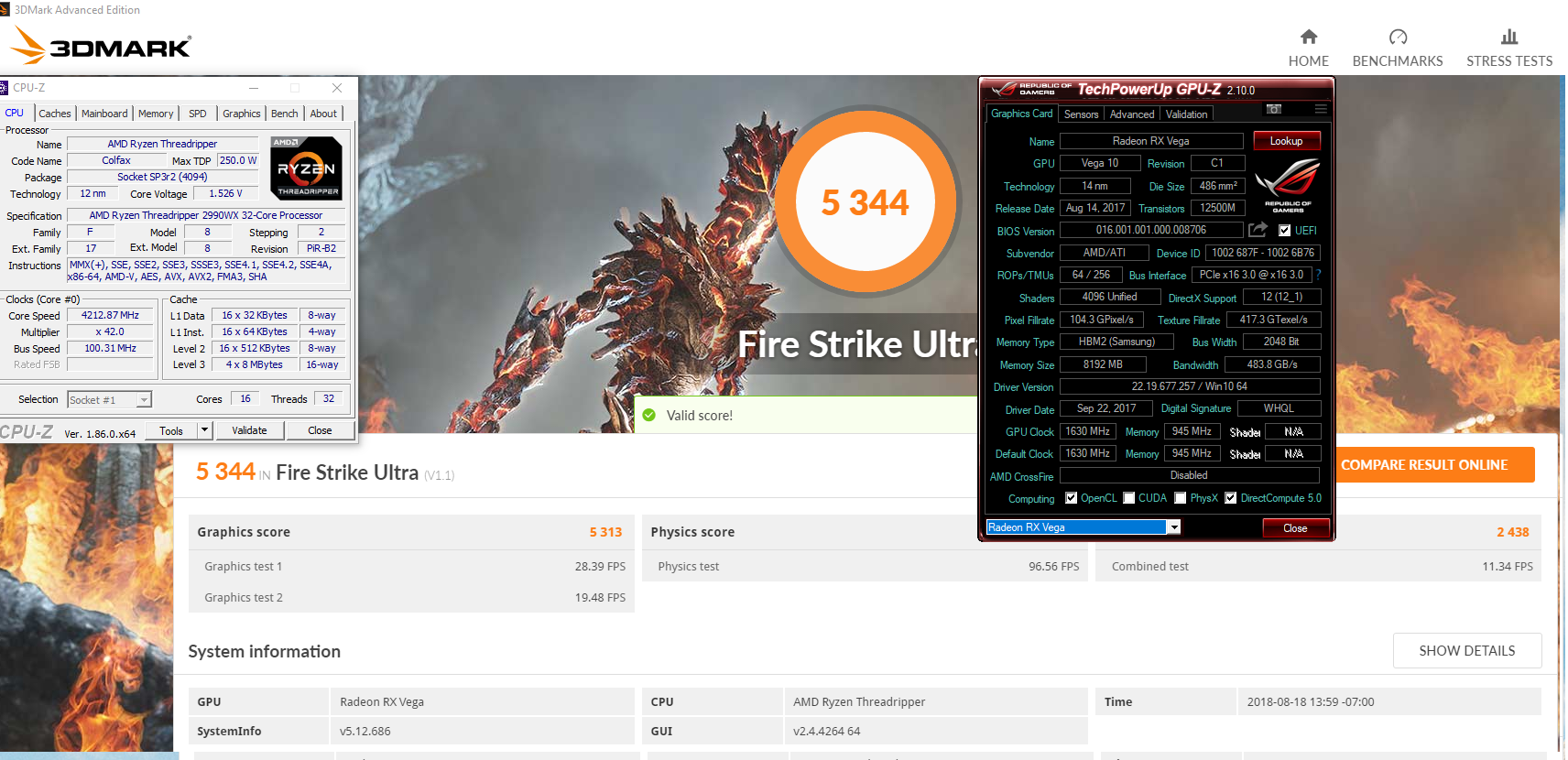Go to HOME in 3DMark
Screen dimensions: 1568x760
(x=1309, y=60)
